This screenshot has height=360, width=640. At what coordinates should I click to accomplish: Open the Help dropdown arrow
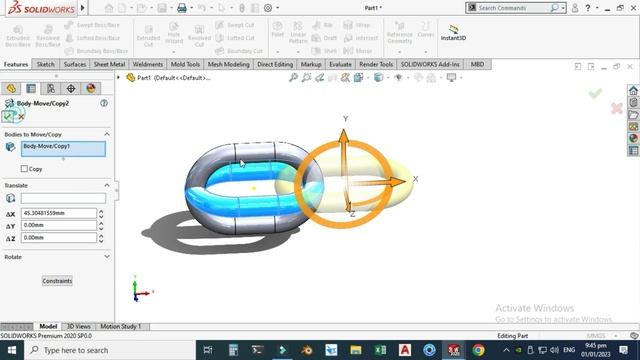597,8
